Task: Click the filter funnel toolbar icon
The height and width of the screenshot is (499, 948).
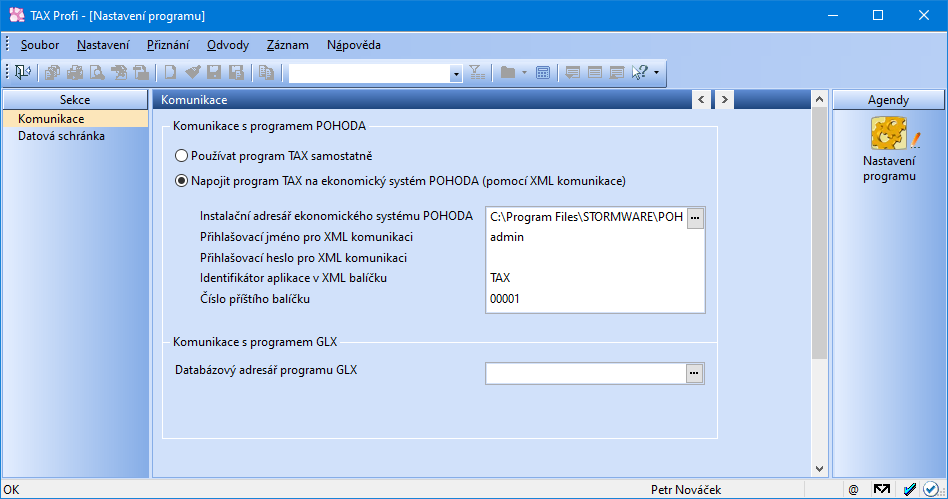Action: pos(477,73)
